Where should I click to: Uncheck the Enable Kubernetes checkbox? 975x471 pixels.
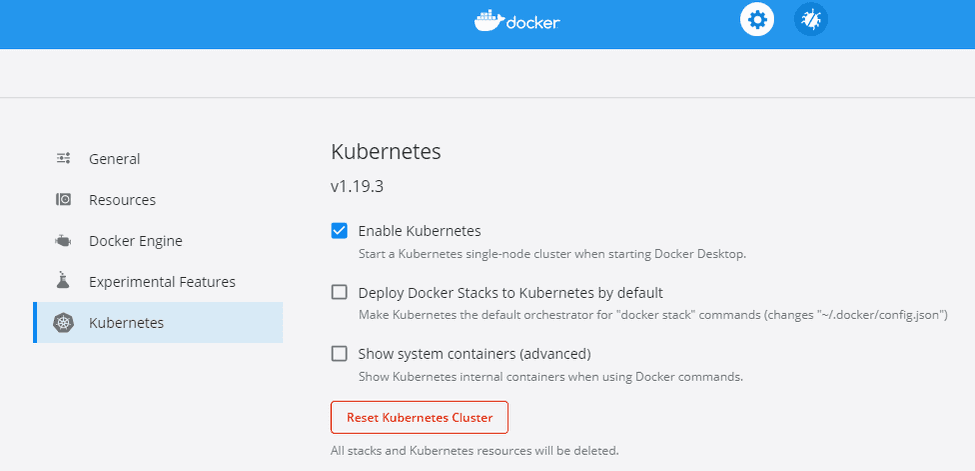coord(339,231)
